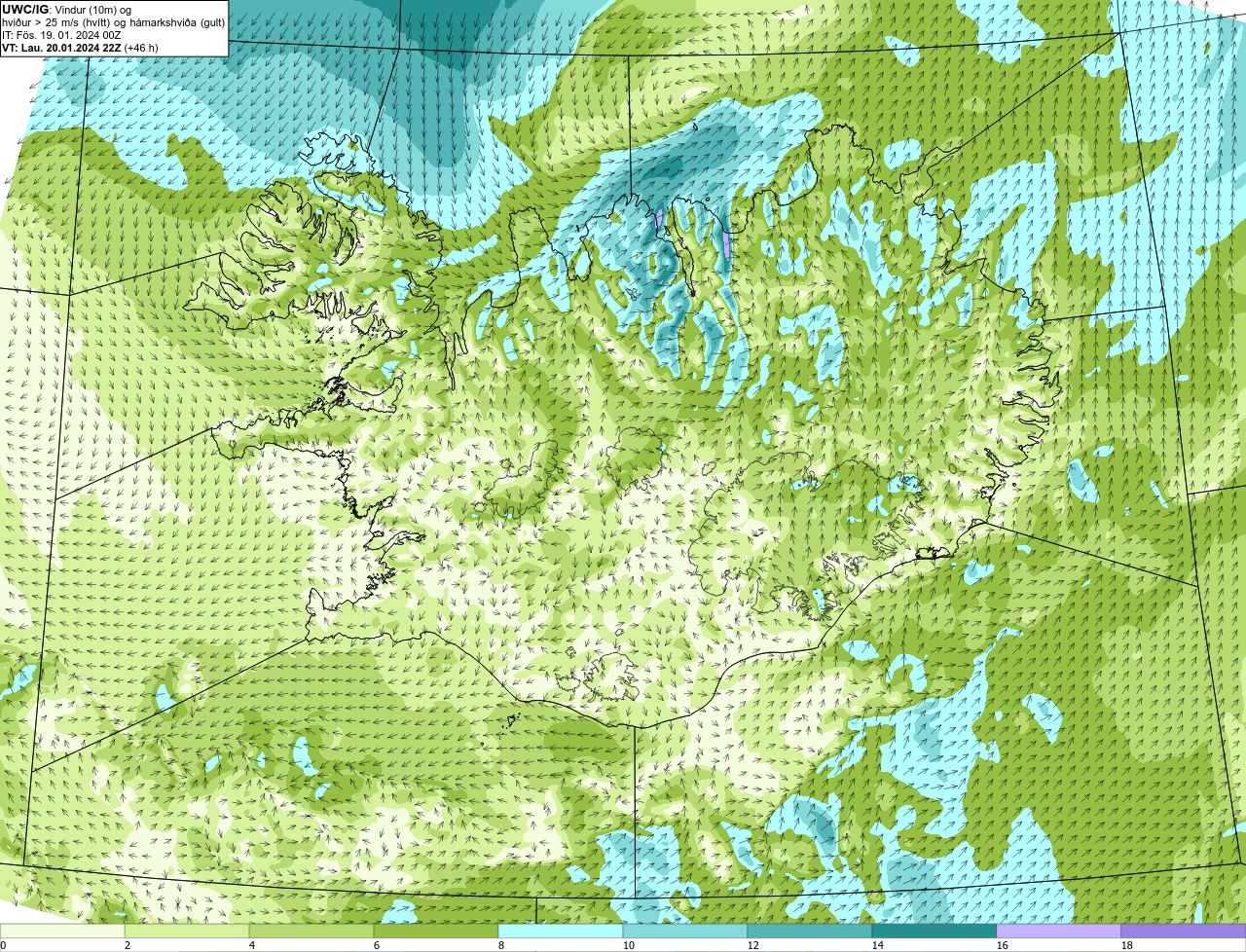Click the '6' label on the color scale
This screenshot has height=952, width=1246.
pyautogui.click(x=377, y=945)
